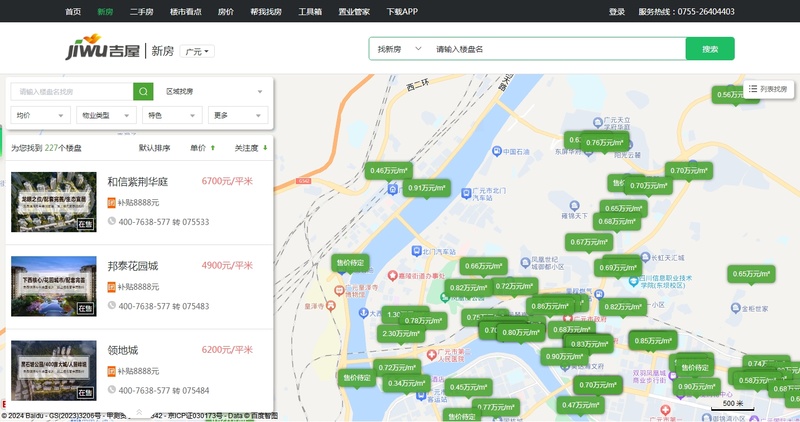Viewport: 800px width, 422px height.
Task: Click the 0.56万元/m² map marker
Action: click(738, 94)
